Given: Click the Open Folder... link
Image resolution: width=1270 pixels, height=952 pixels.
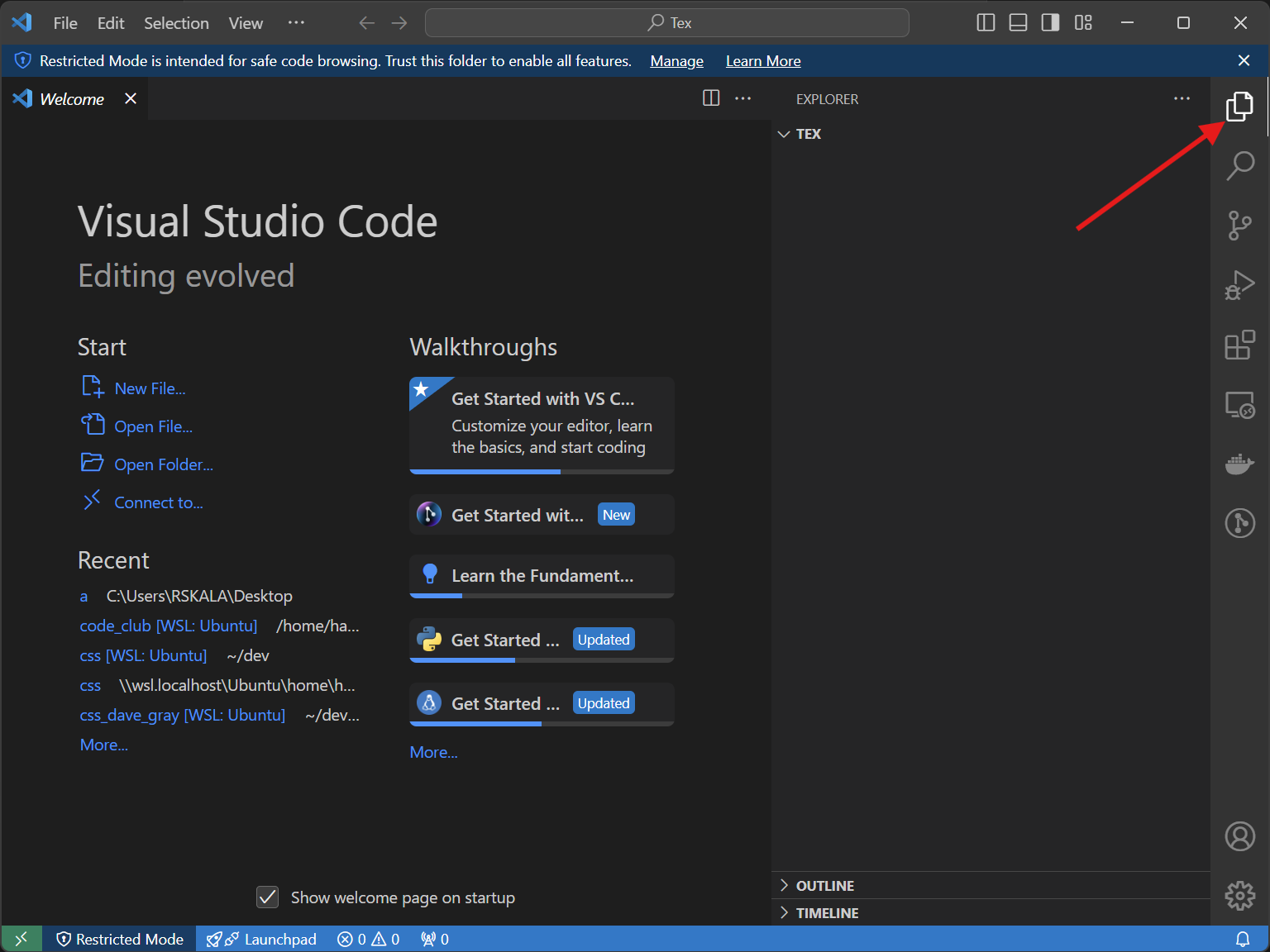Looking at the screenshot, I should 163,464.
